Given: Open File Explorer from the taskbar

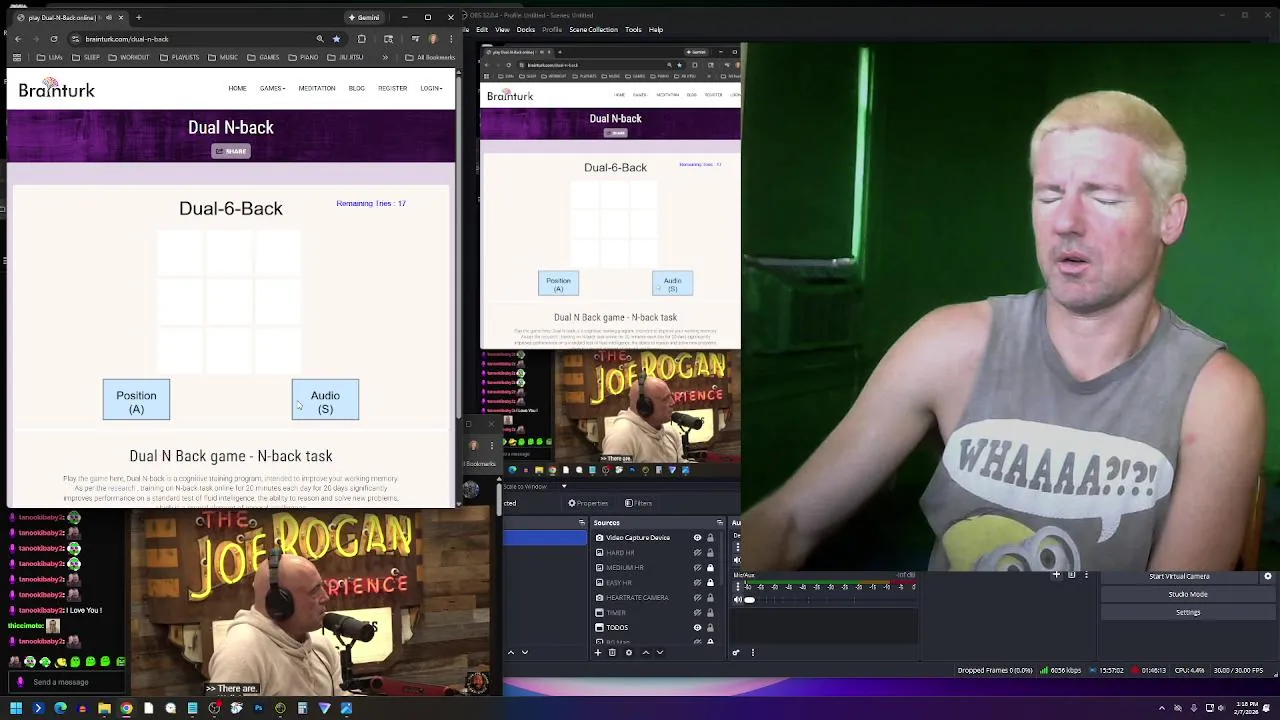Looking at the screenshot, I should (104, 708).
